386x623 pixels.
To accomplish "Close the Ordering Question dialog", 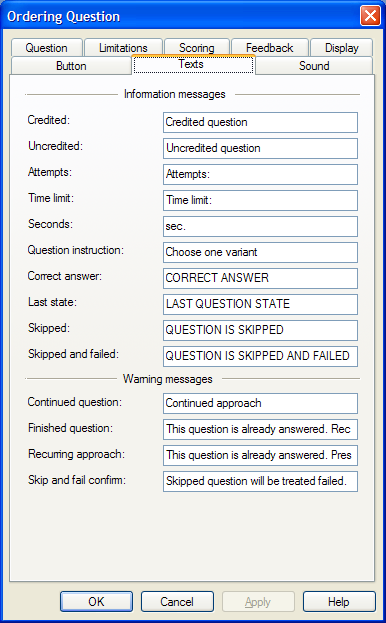I will click(x=370, y=16).
